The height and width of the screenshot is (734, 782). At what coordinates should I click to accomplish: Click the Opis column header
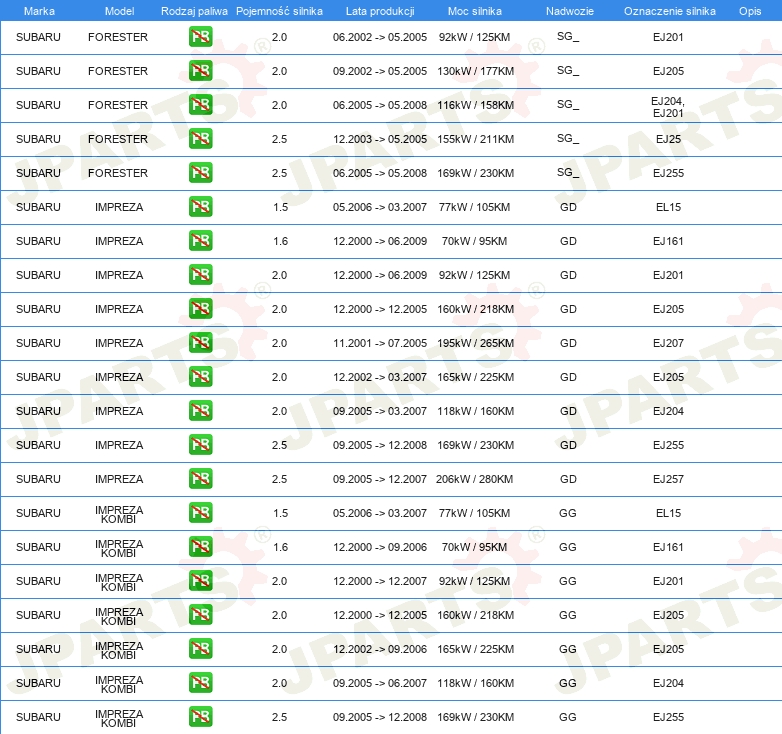coord(749,10)
